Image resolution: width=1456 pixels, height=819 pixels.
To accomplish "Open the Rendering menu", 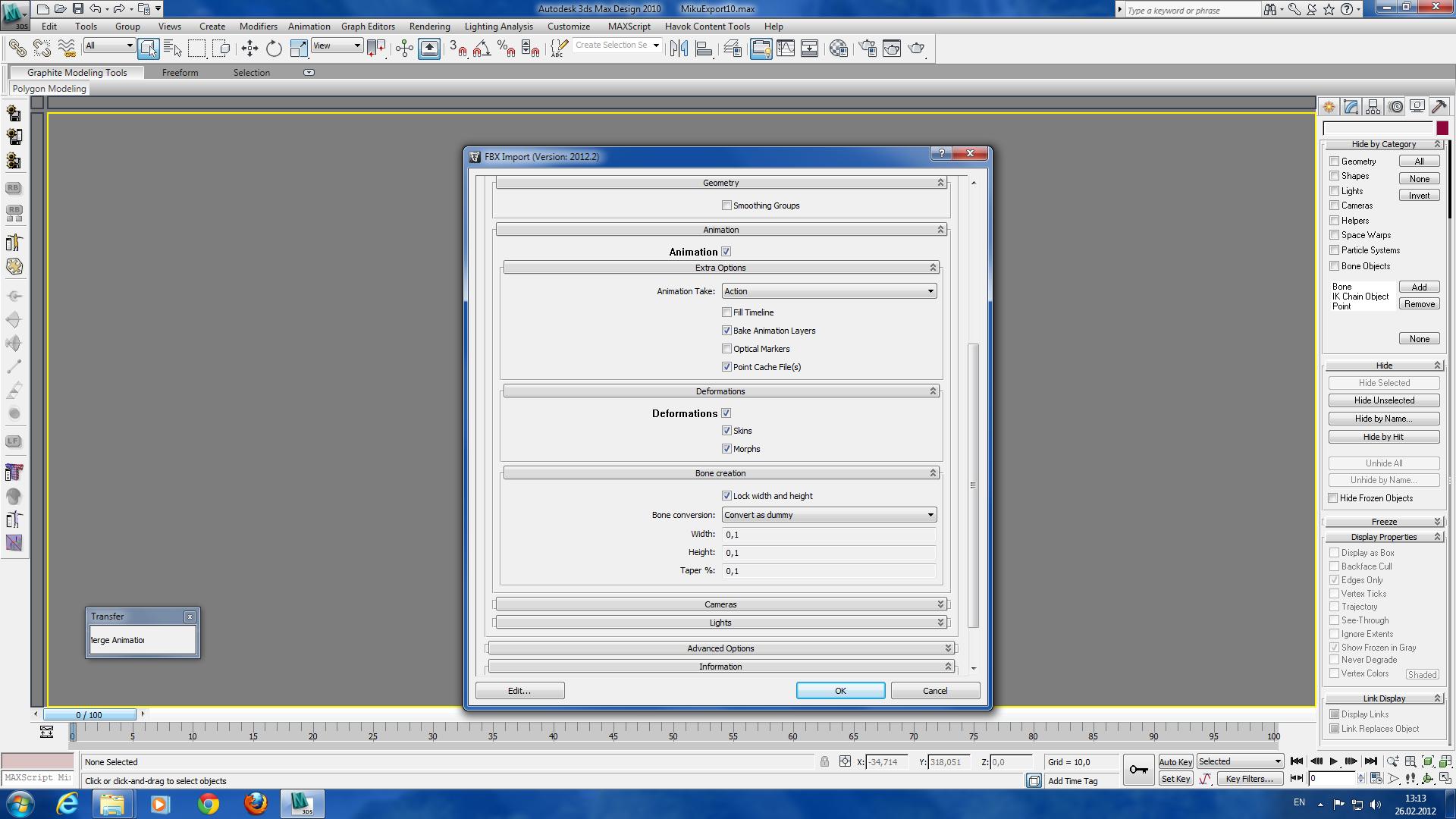I will [429, 27].
